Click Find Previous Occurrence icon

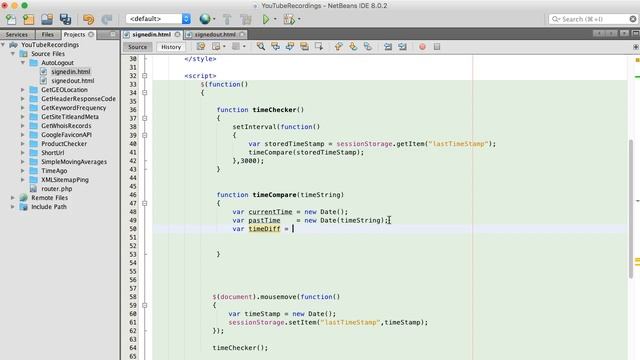pos(276,47)
